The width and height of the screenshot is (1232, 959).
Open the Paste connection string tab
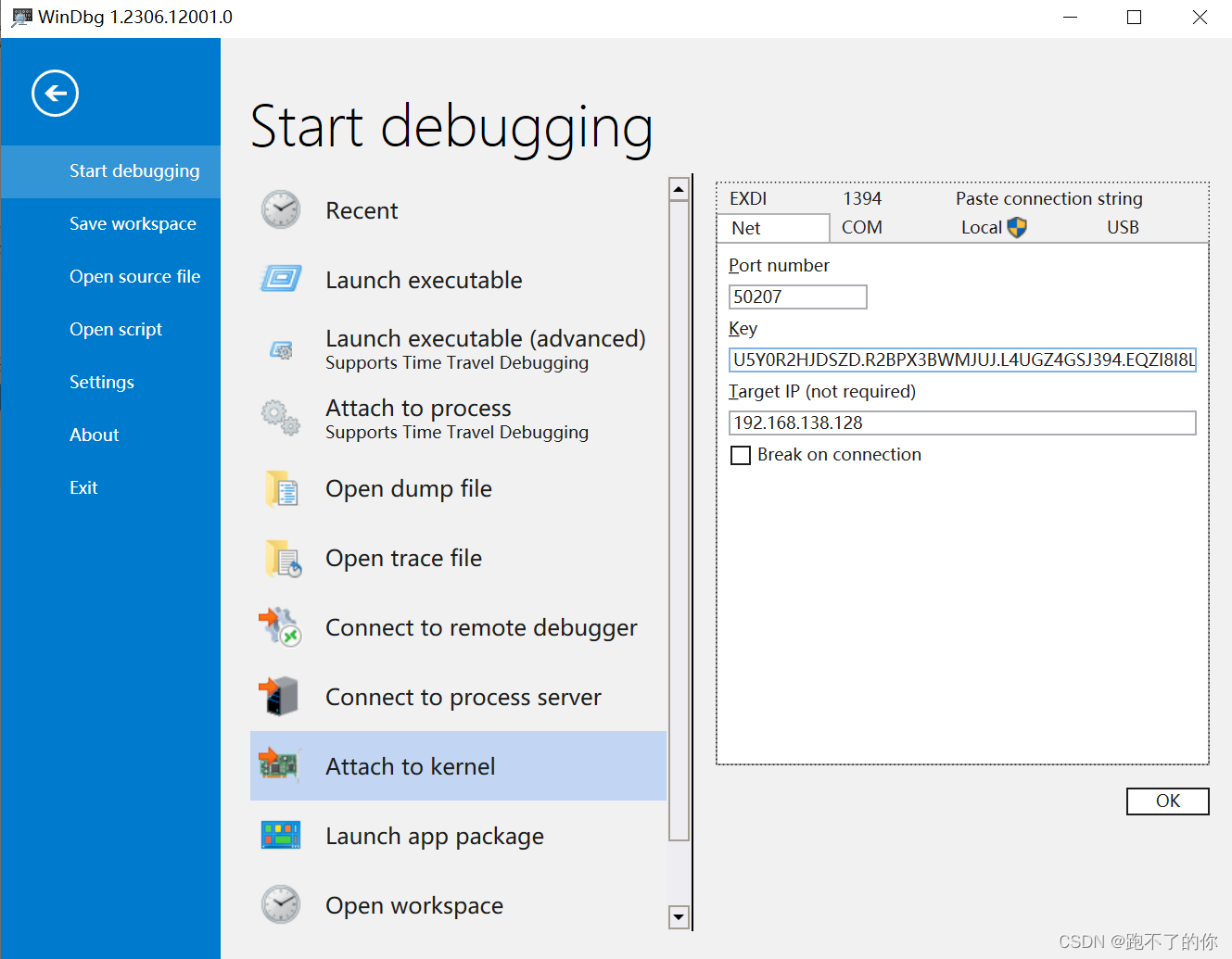click(1049, 198)
